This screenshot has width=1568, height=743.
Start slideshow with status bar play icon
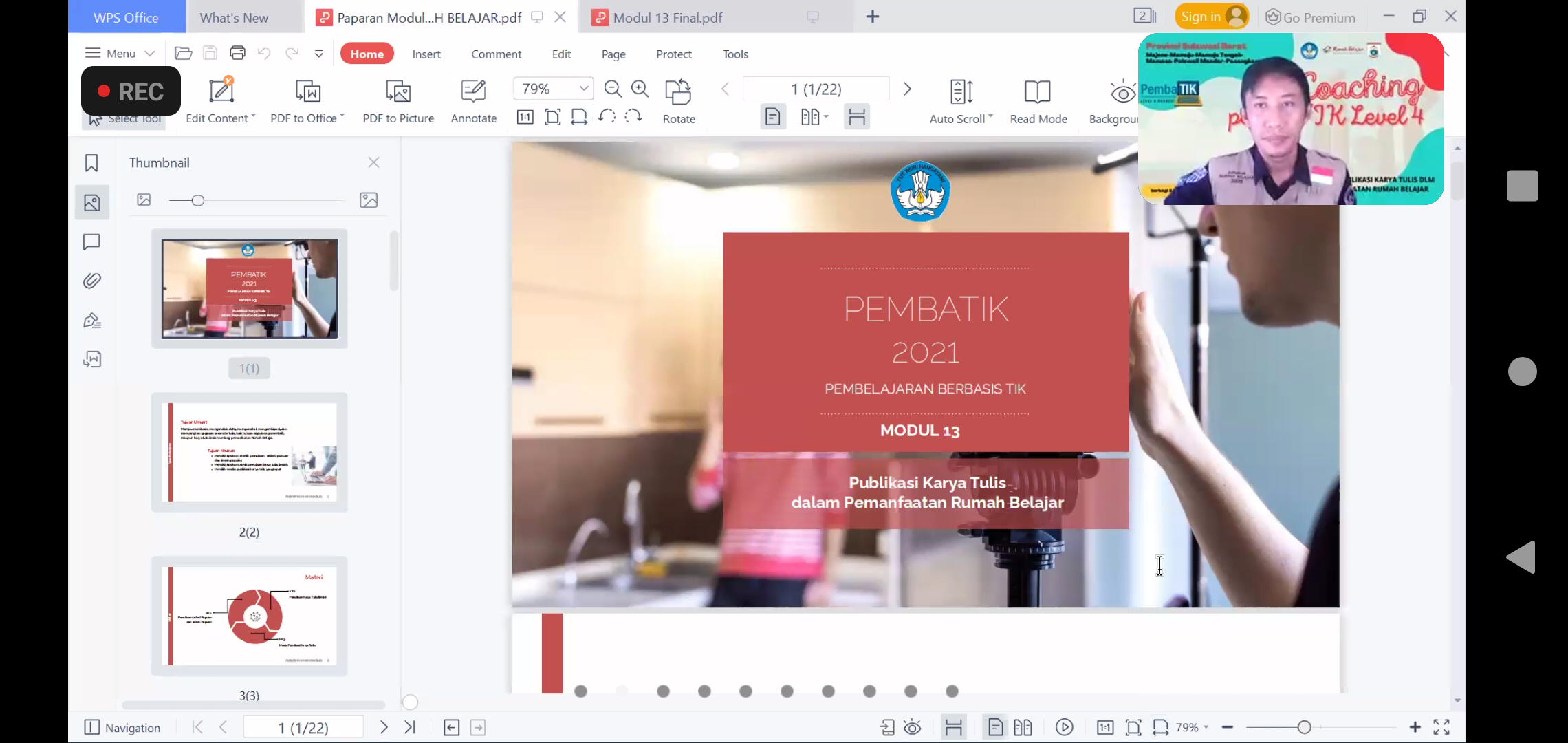1064,727
